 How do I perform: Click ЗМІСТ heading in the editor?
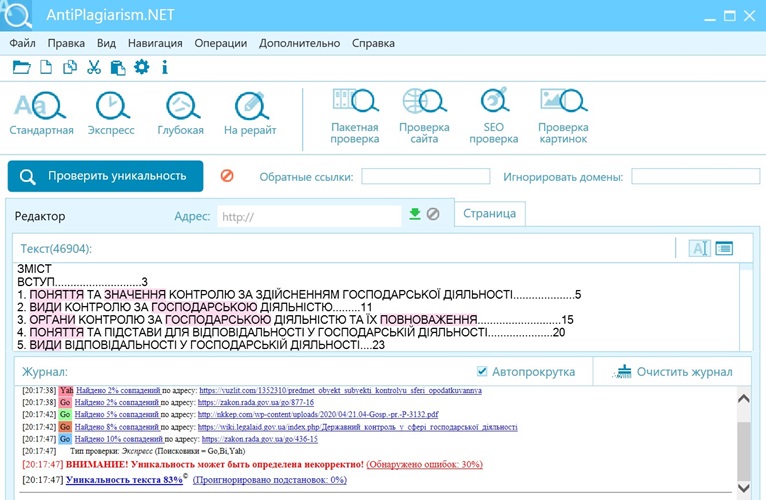pos(34,269)
